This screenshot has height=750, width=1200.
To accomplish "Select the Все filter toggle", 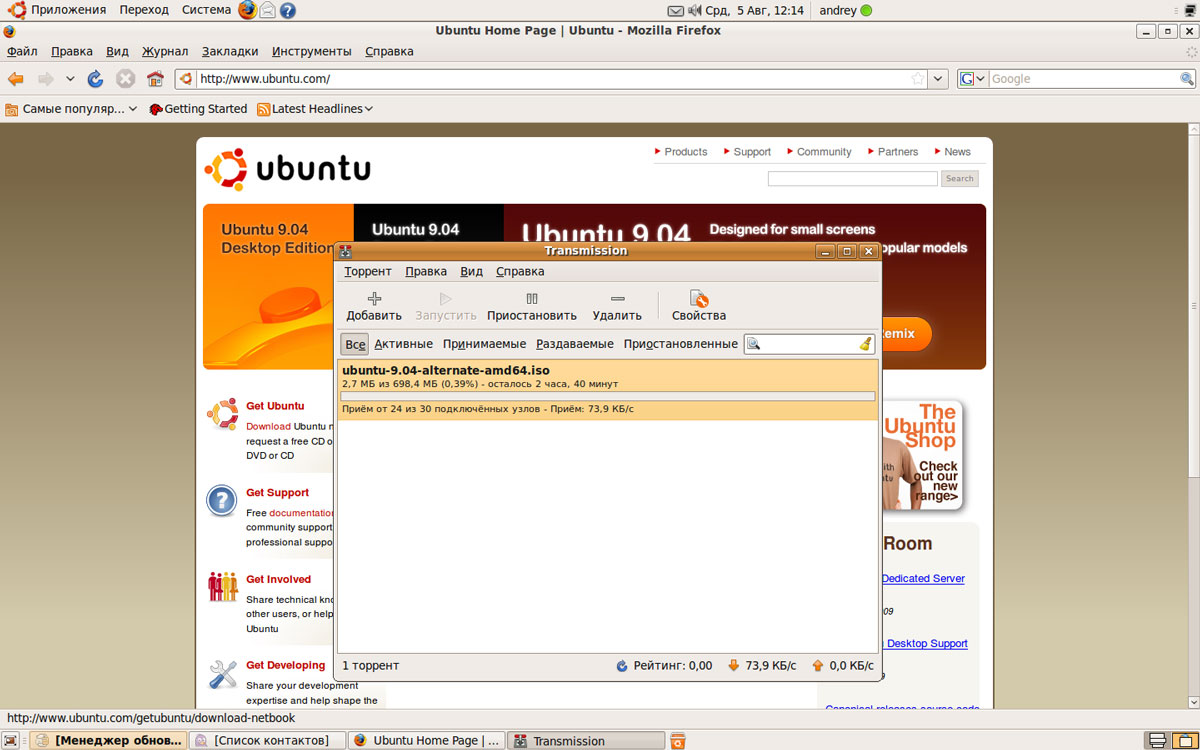I will coord(355,344).
